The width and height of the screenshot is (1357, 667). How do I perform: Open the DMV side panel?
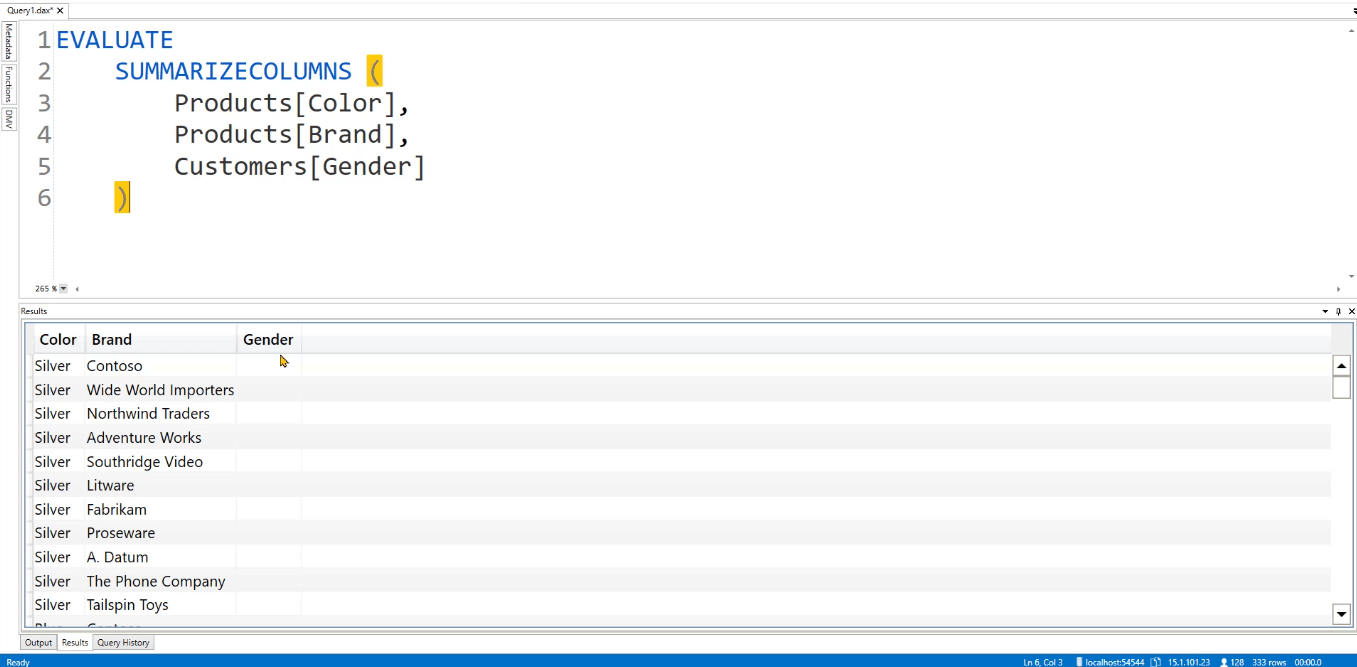click(x=9, y=120)
